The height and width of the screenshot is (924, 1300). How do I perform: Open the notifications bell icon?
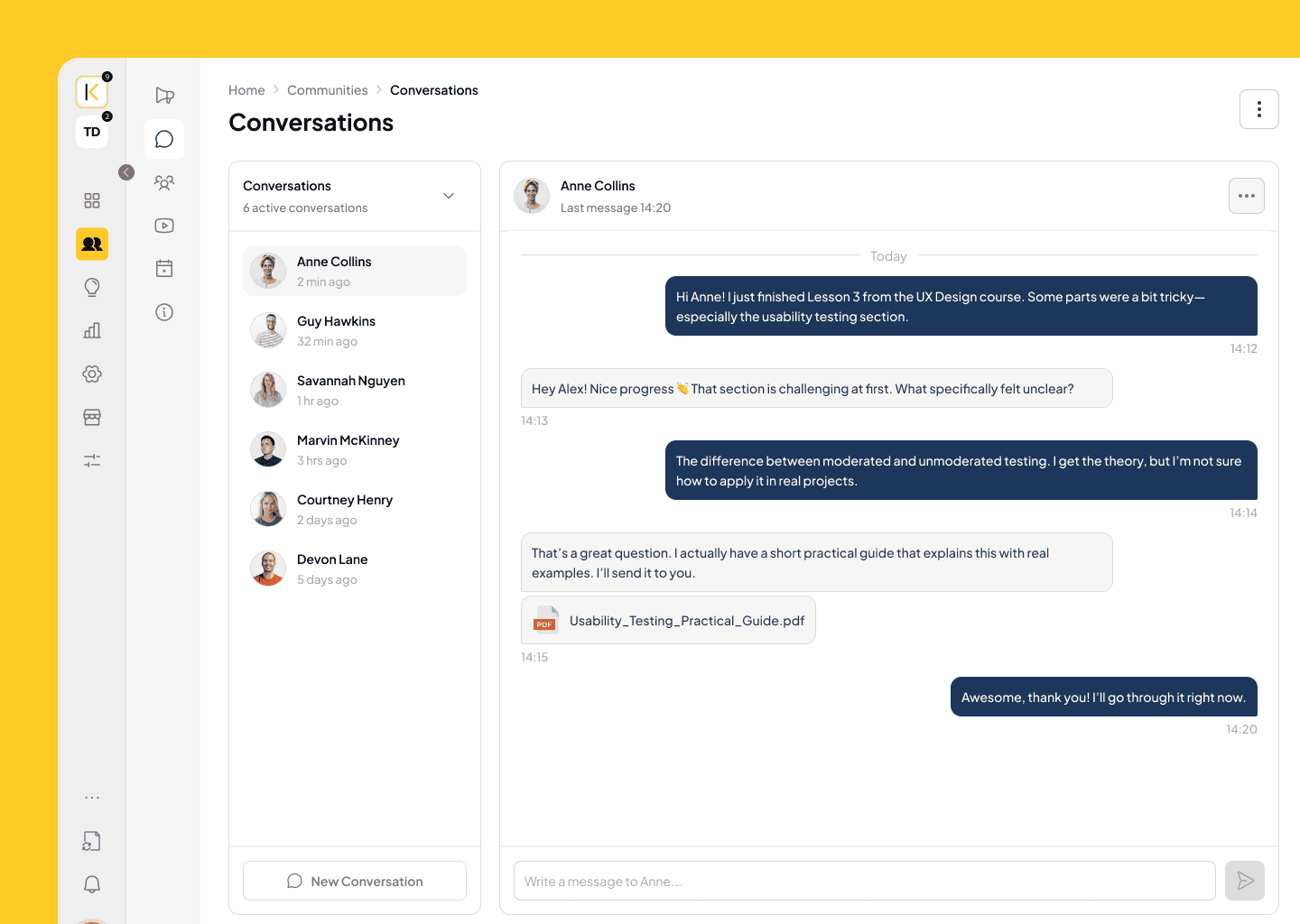point(92,884)
